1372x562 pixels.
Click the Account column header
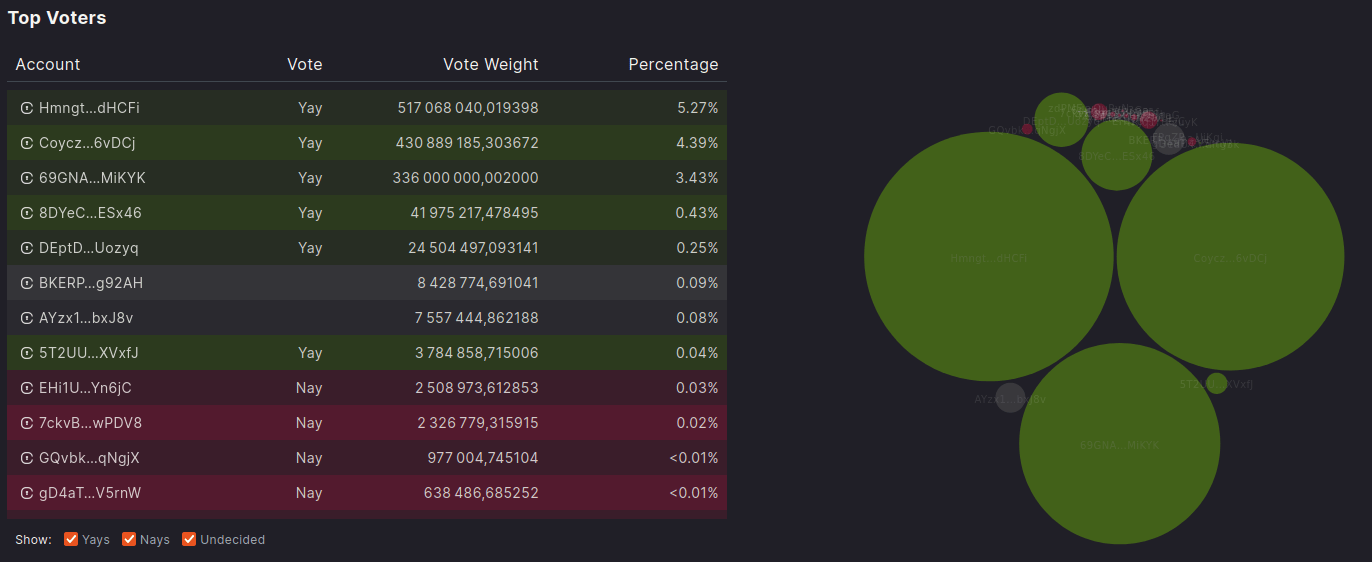[48, 64]
